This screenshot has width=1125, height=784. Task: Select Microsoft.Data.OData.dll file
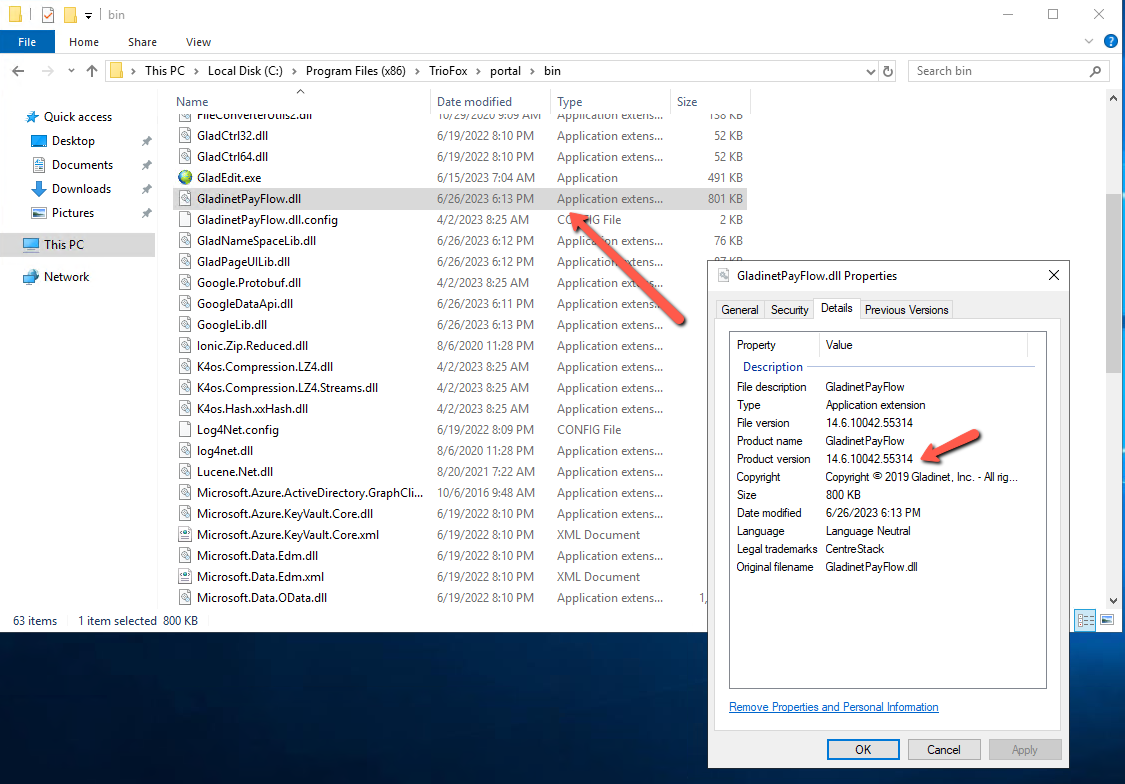pos(262,598)
